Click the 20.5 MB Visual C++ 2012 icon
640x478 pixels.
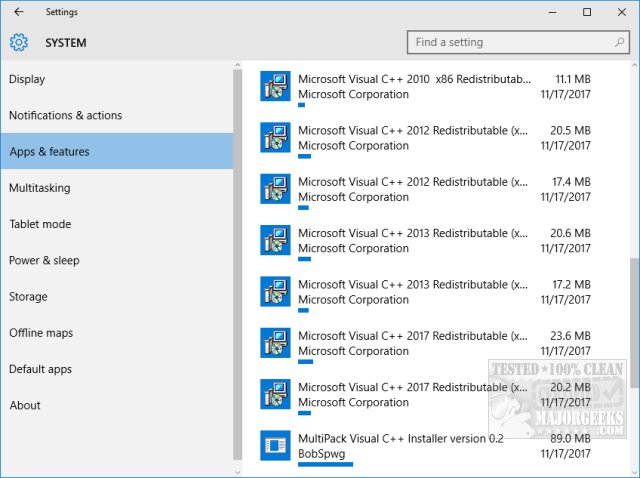point(275,137)
